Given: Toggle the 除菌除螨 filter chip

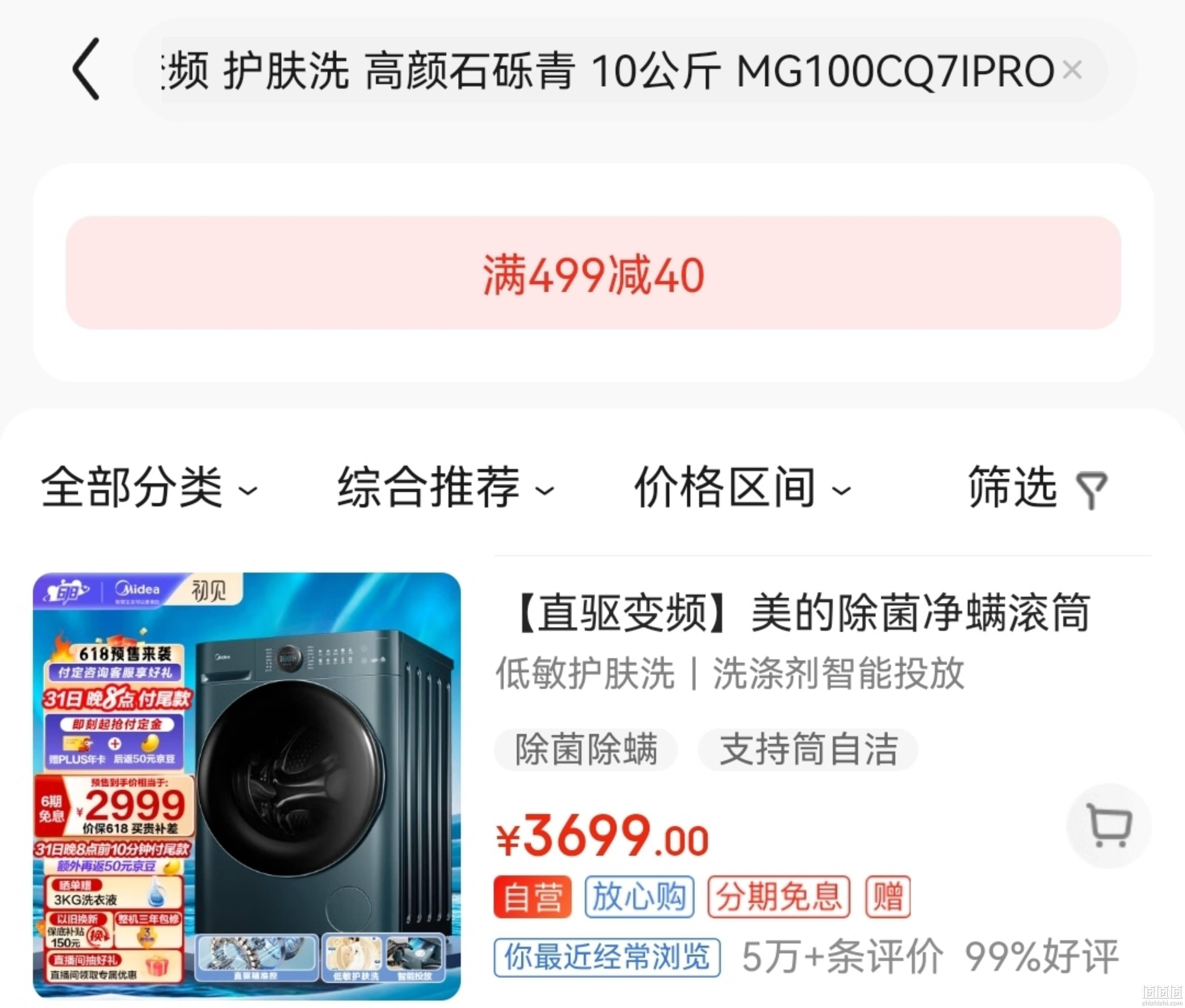Looking at the screenshot, I should tap(586, 749).
